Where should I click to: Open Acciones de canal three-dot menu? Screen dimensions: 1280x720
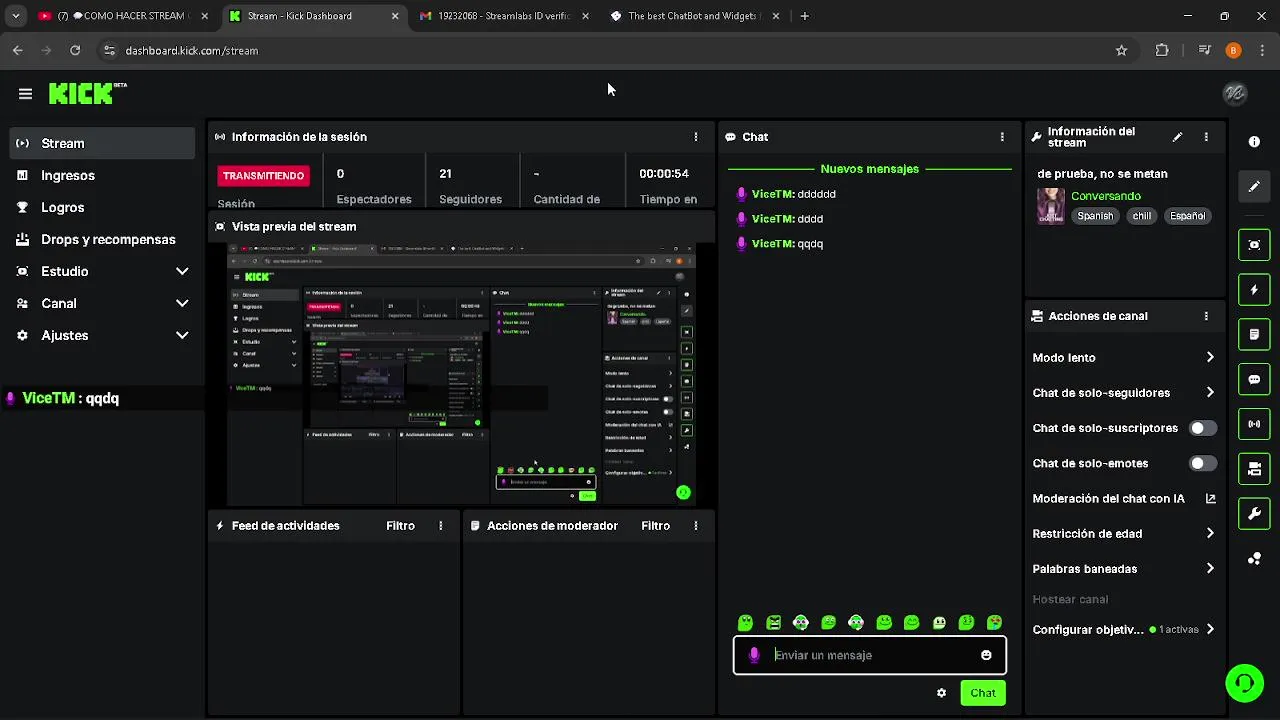click(1206, 316)
